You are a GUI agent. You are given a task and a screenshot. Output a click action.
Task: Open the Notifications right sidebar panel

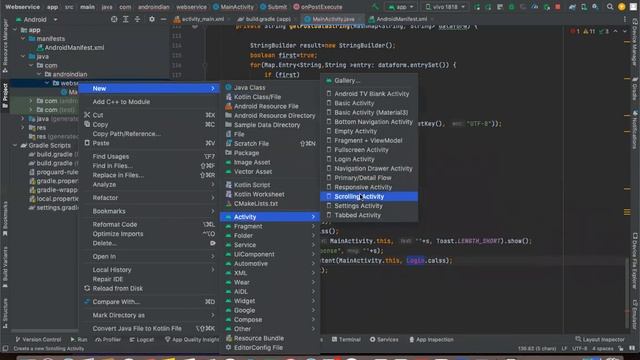(635, 129)
